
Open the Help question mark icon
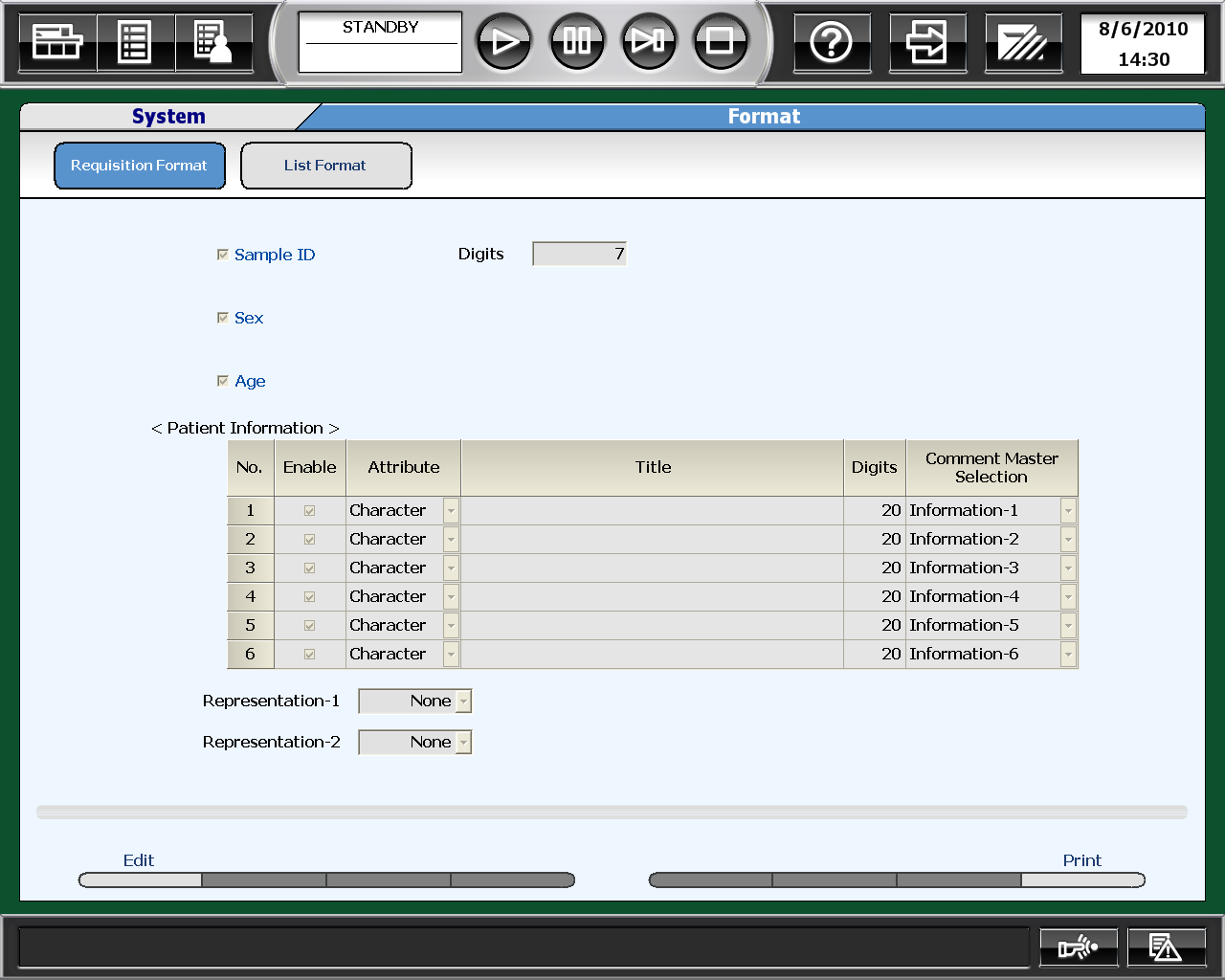click(831, 42)
